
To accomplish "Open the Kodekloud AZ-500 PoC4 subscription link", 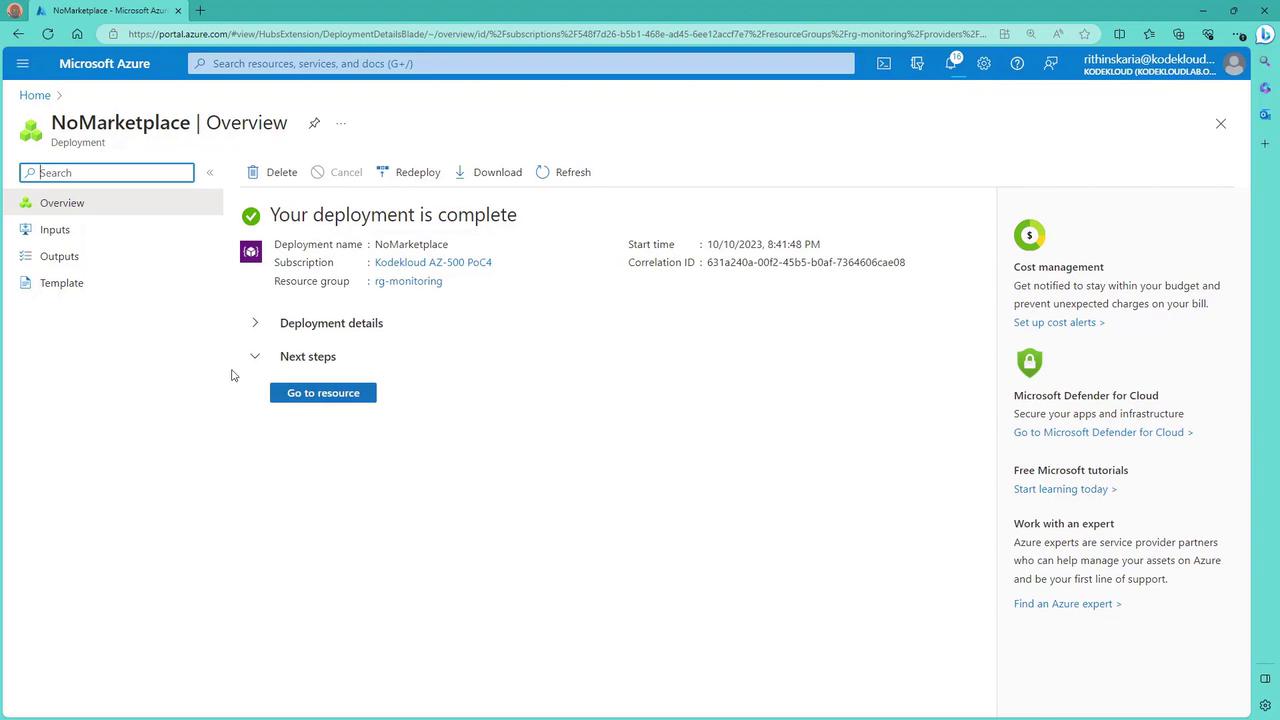I will pyautogui.click(x=433, y=262).
